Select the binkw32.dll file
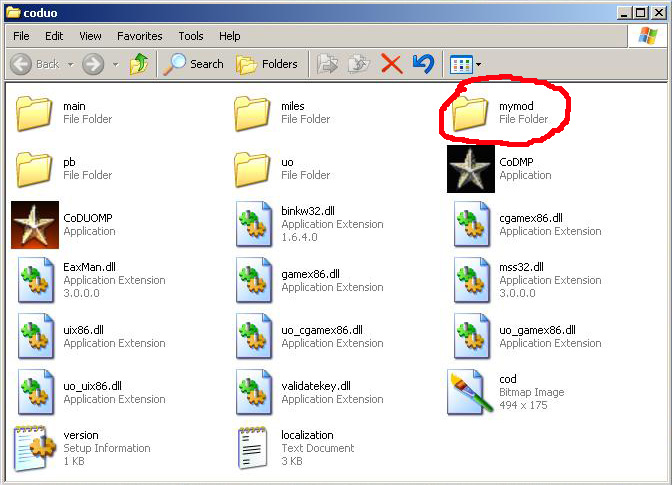Viewport: 672px width, 485px height. click(x=253, y=224)
